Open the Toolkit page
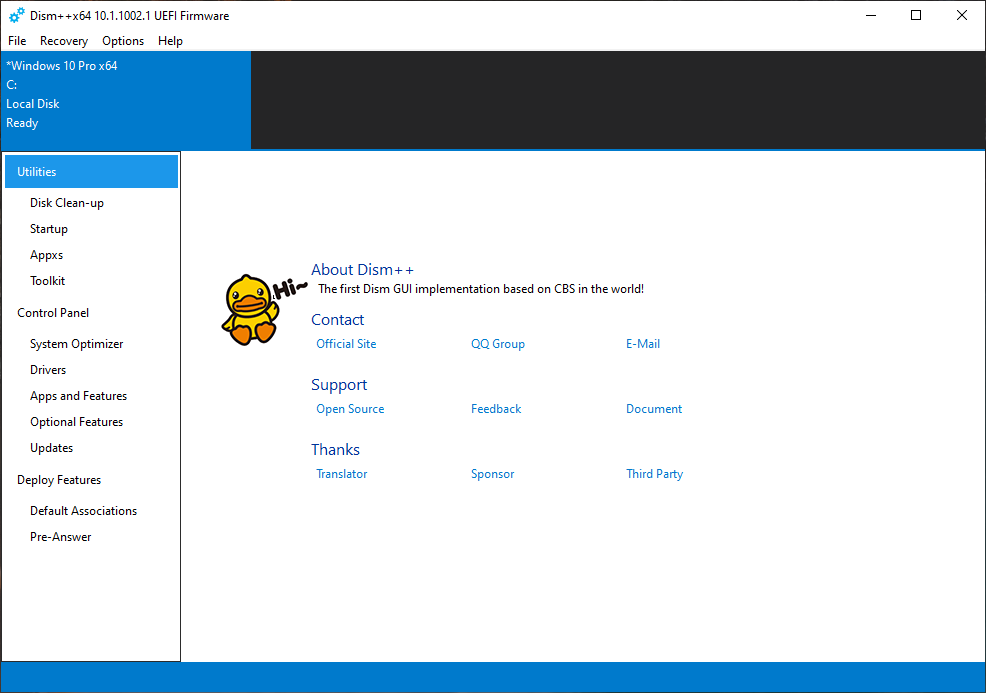Image resolution: width=986 pixels, height=693 pixels. (x=47, y=281)
